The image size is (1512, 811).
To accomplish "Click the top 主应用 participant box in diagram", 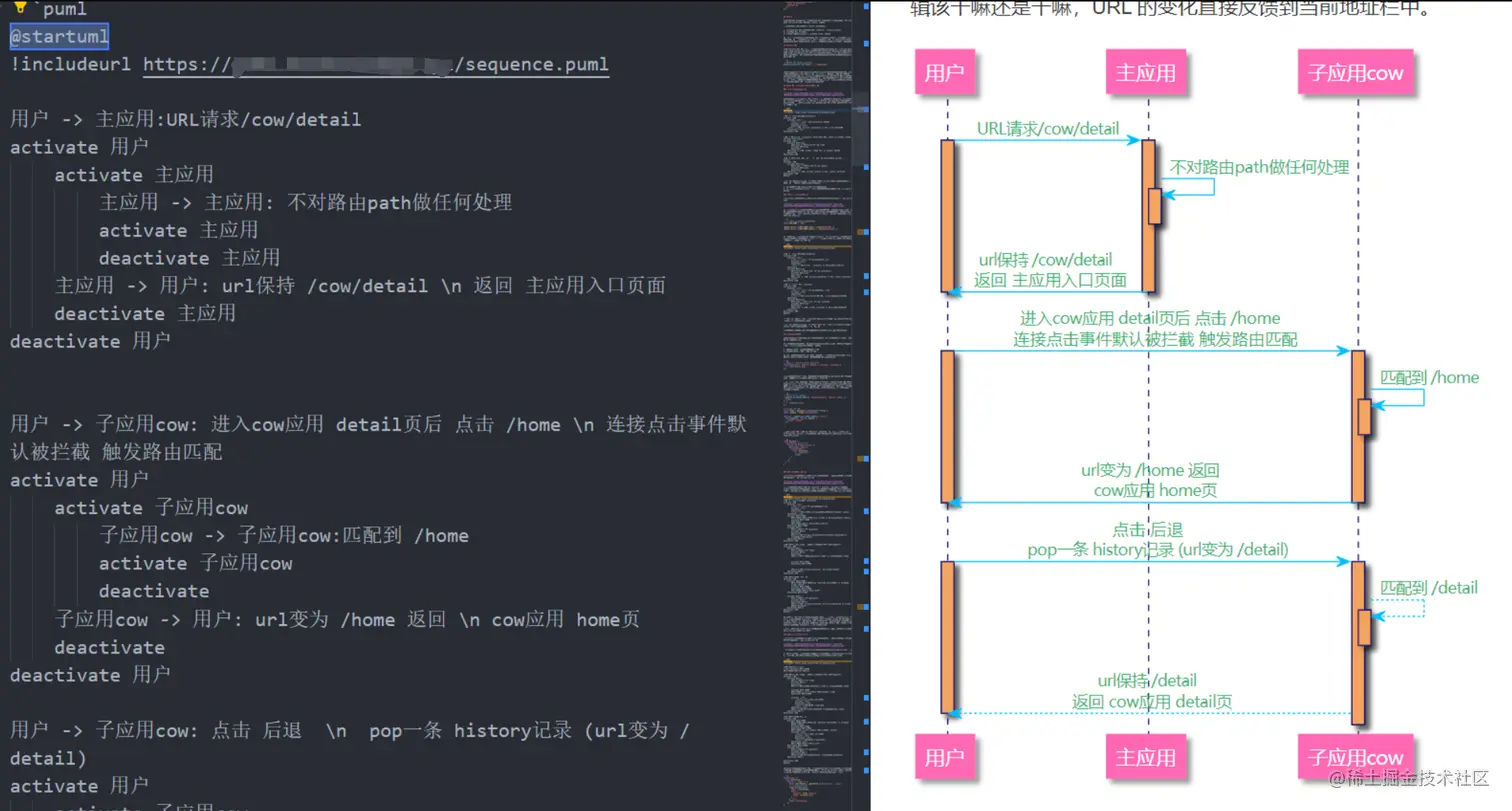I will coord(1146,72).
